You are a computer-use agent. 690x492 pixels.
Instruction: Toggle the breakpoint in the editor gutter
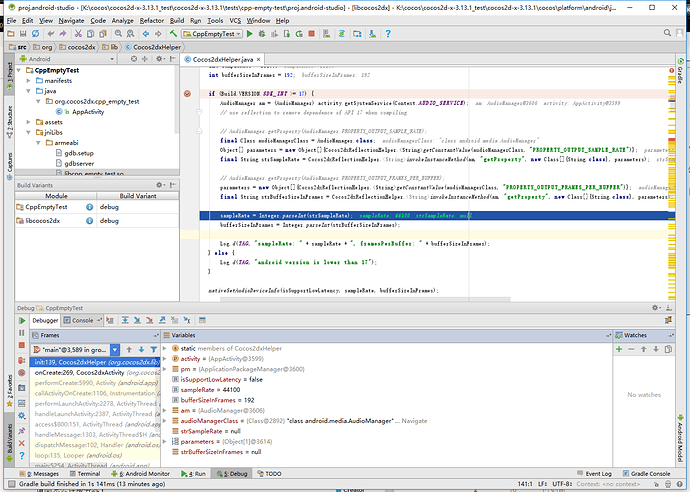click(189, 93)
